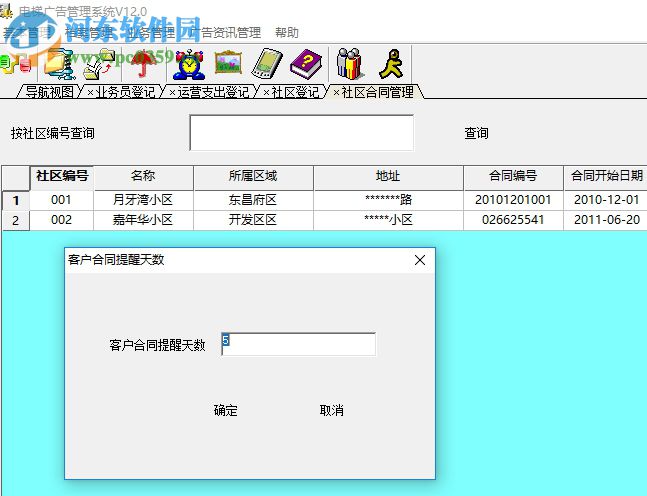Click the 开发区区 region cell
Image resolution: width=647 pixels, height=496 pixels.
[x=253, y=220]
